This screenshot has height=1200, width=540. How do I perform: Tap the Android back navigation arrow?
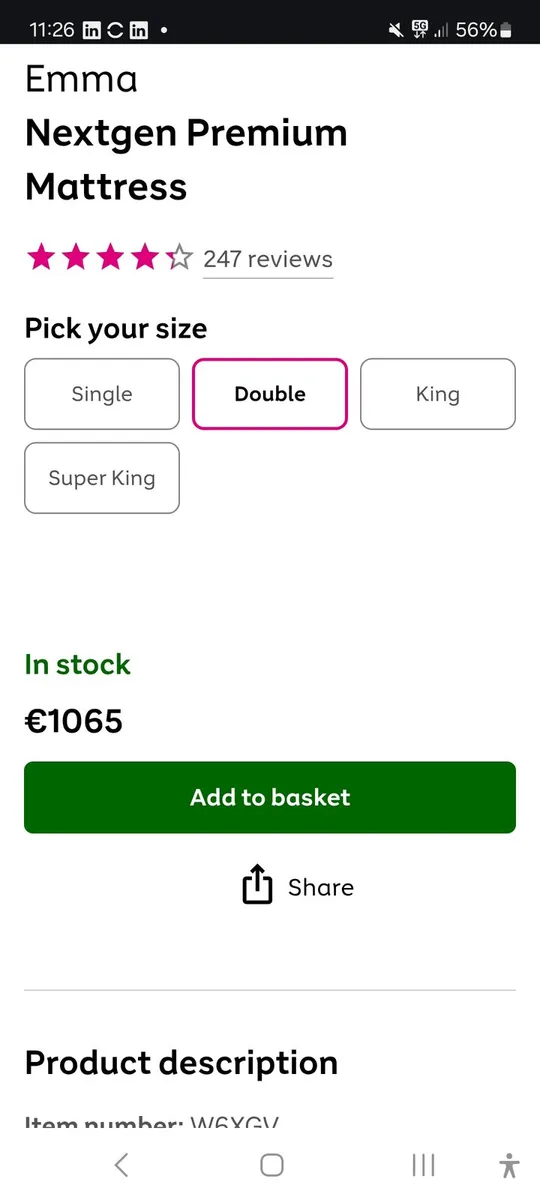(121, 1164)
